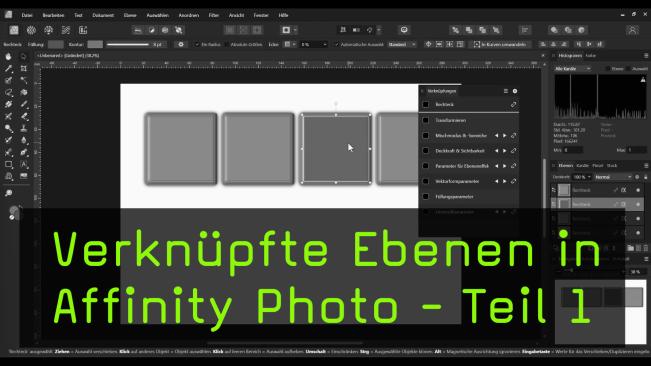The height and width of the screenshot is (366, 651).
Task: Toggle Rechteck checkbox in Verknüpfungen panel
Action: 426,105
